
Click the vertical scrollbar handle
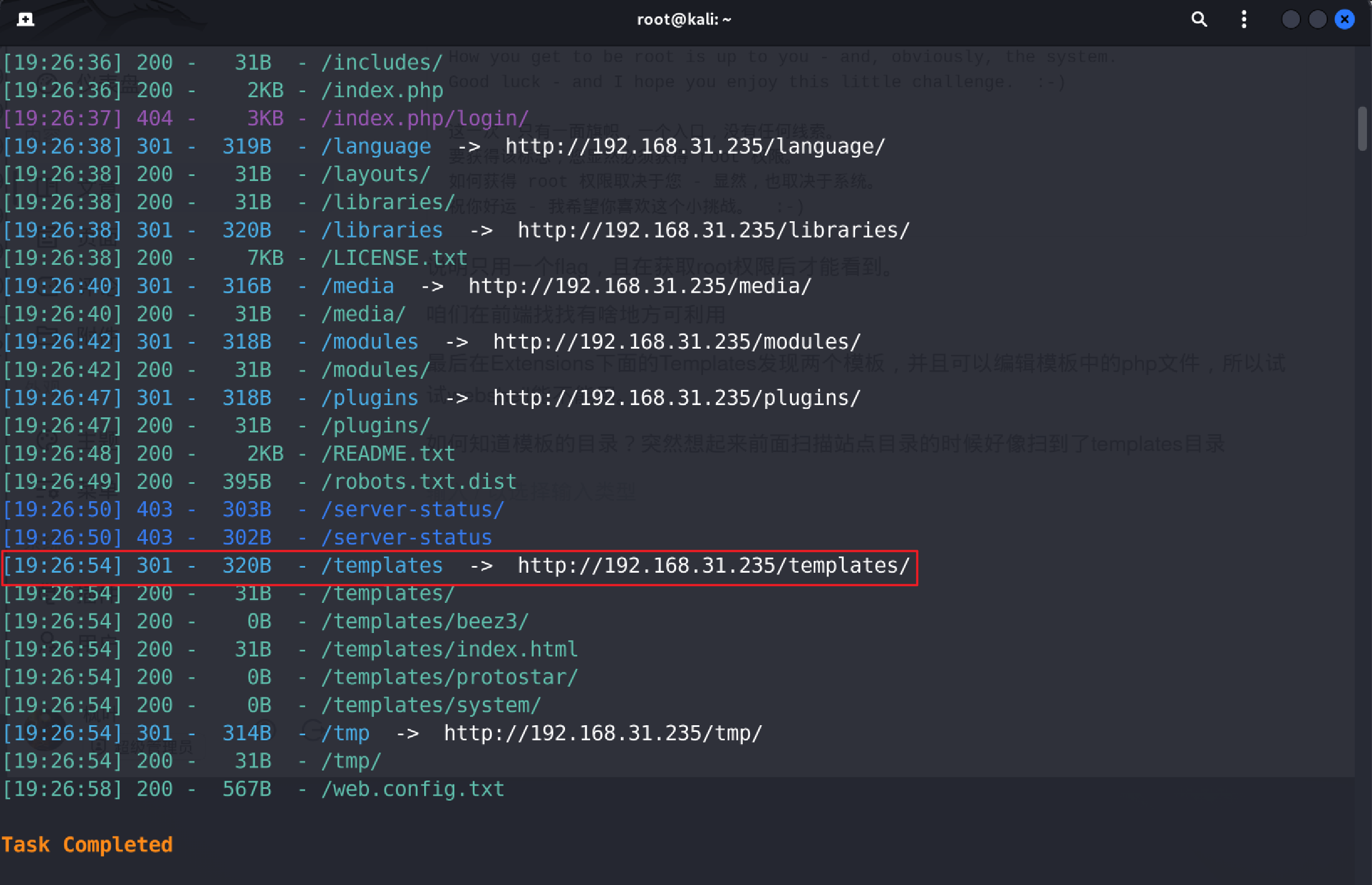click(x=1362, y=128)
